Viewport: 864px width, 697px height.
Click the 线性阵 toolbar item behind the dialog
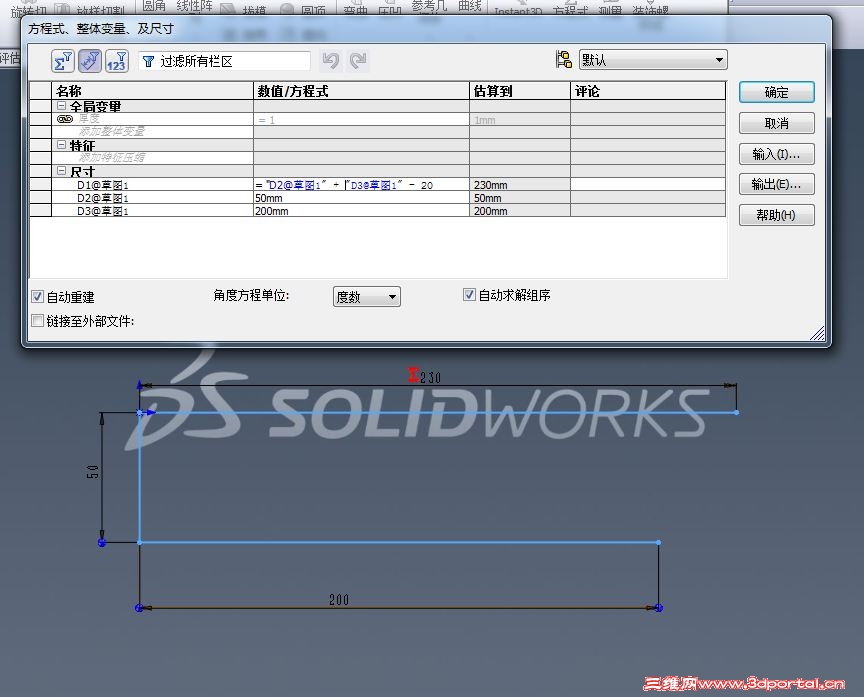pos(194,6)
